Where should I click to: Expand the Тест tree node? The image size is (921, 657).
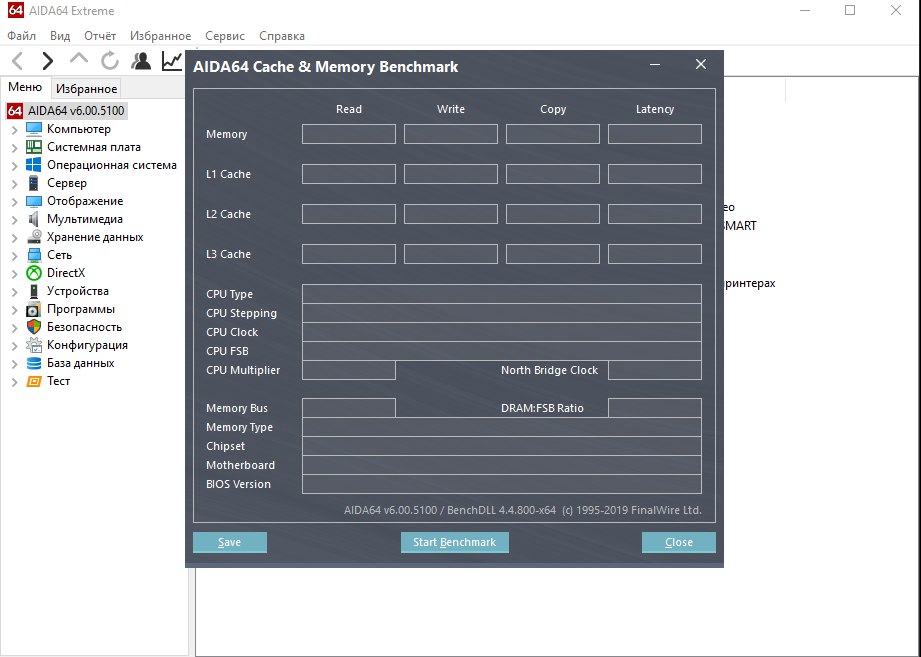point(15,382)
